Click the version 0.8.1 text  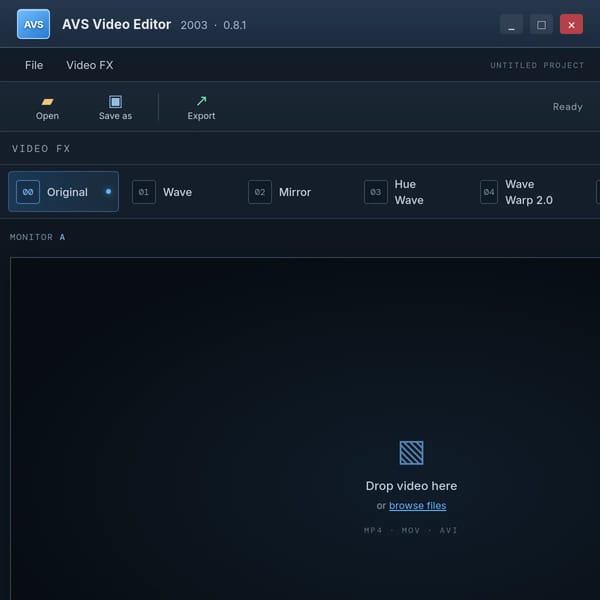click(x=235, y=25)
